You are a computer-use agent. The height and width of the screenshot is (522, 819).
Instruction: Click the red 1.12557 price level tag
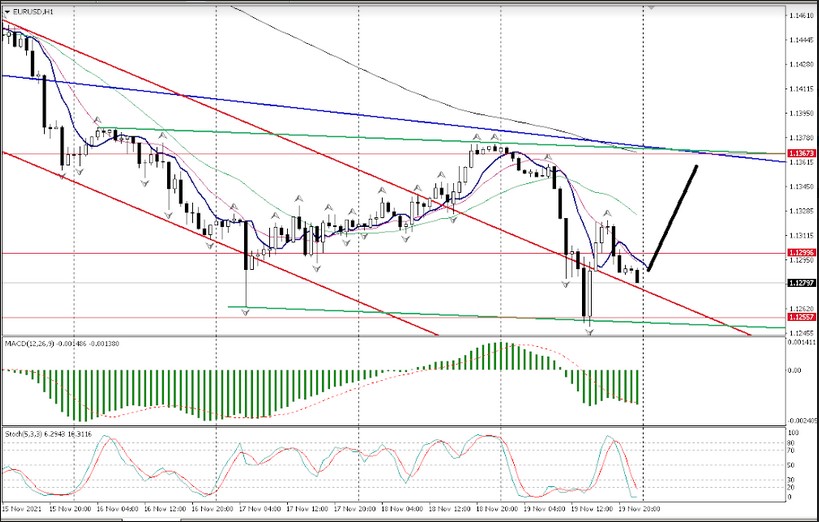point(802,318)
